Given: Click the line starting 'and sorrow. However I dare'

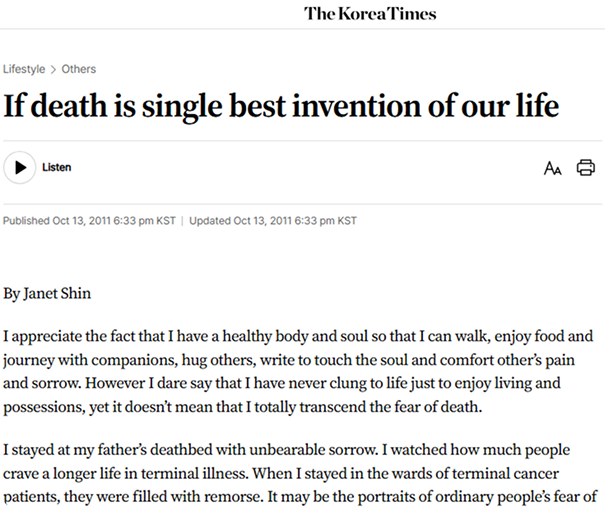Looking at the screenshot, I should [282, 383].
